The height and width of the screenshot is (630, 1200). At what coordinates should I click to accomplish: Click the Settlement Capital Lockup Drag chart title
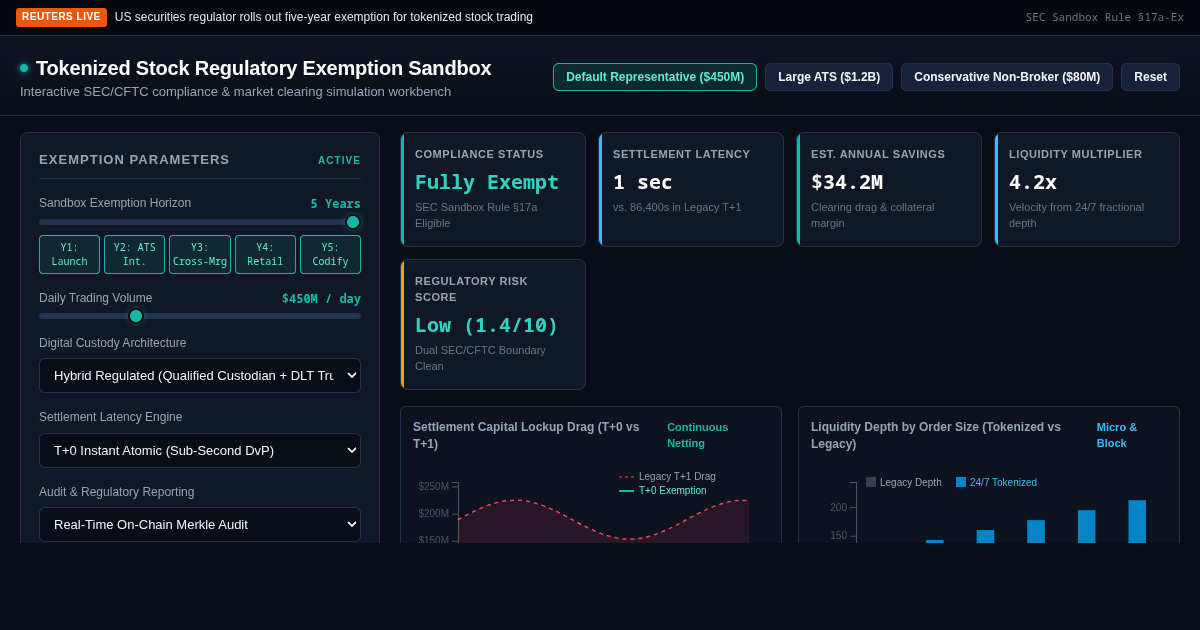coord(526,435)
